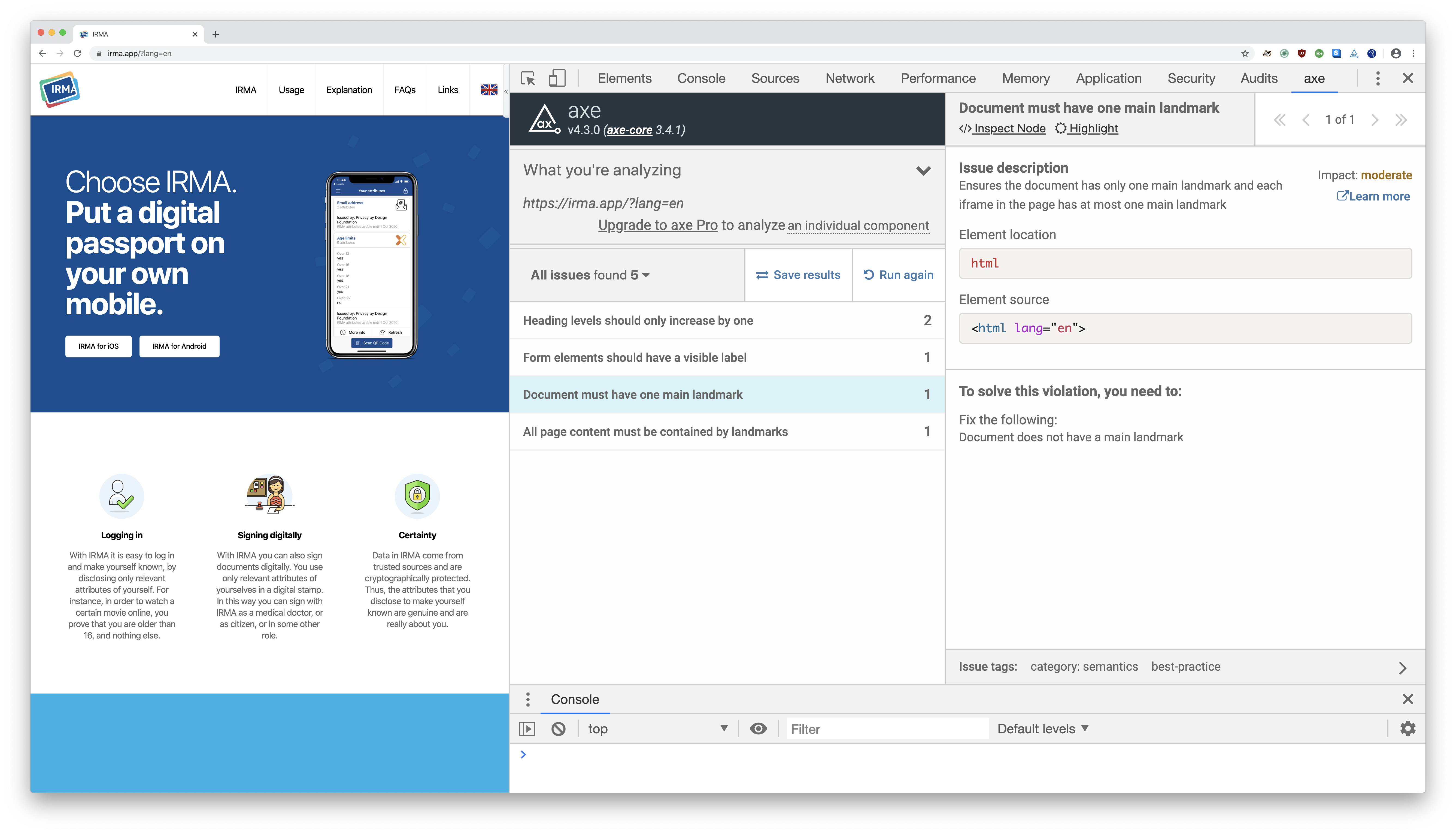Select Heading levels should only increase by one

click(x=727, y=320)
